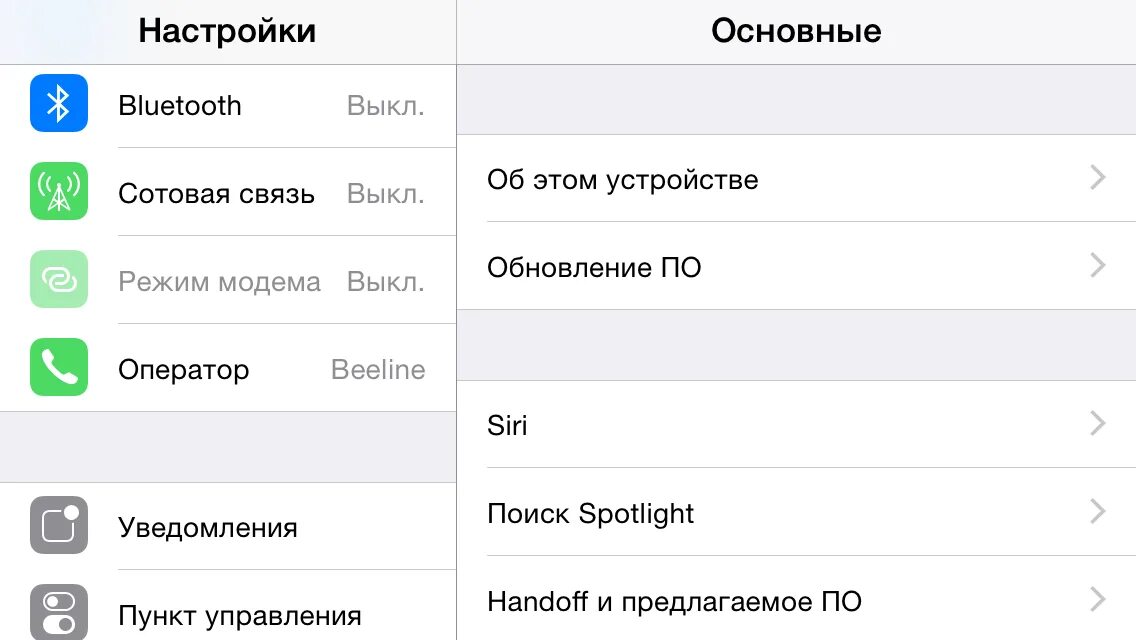Expand the Об этом устройстве chevron
The image size is (1136, 640).
1098,179
